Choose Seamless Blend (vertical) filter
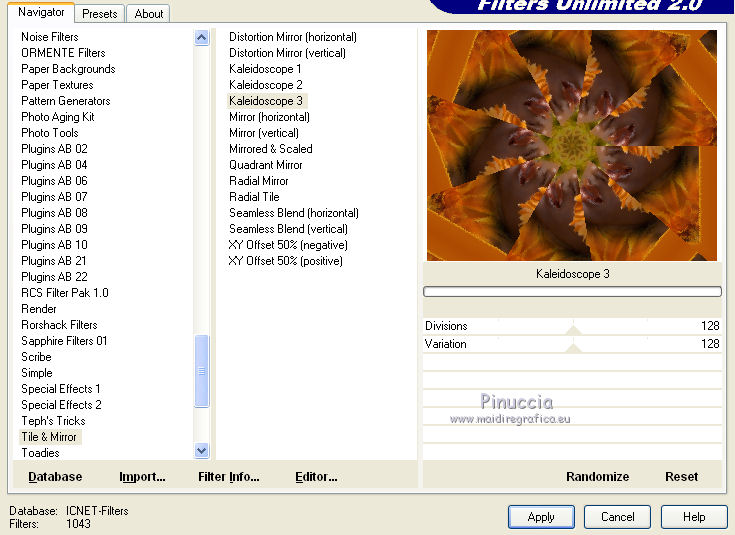 (288, 228)
